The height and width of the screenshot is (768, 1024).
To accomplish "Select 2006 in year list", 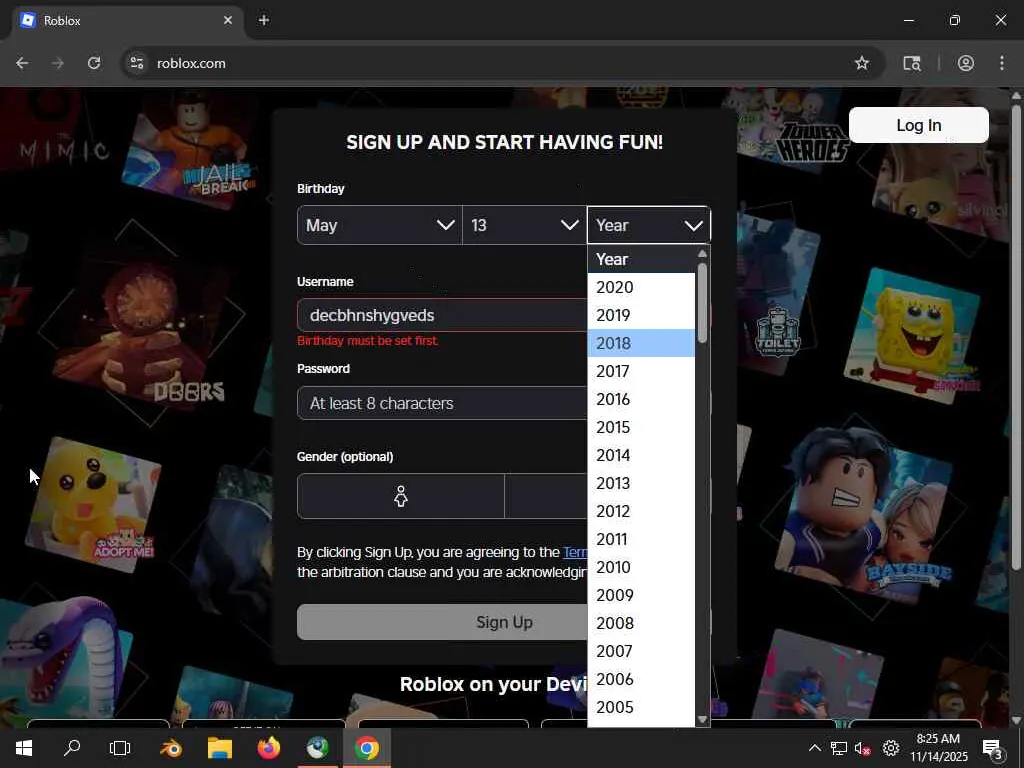I will click(x=641, y=679).
